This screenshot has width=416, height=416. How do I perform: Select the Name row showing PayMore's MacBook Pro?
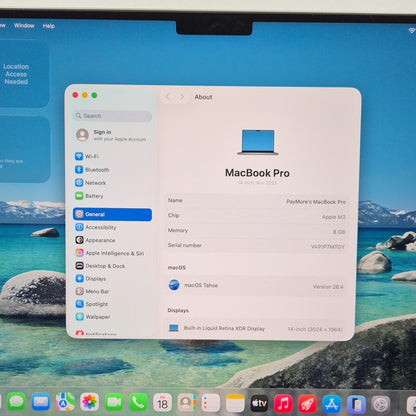[257, 201]
